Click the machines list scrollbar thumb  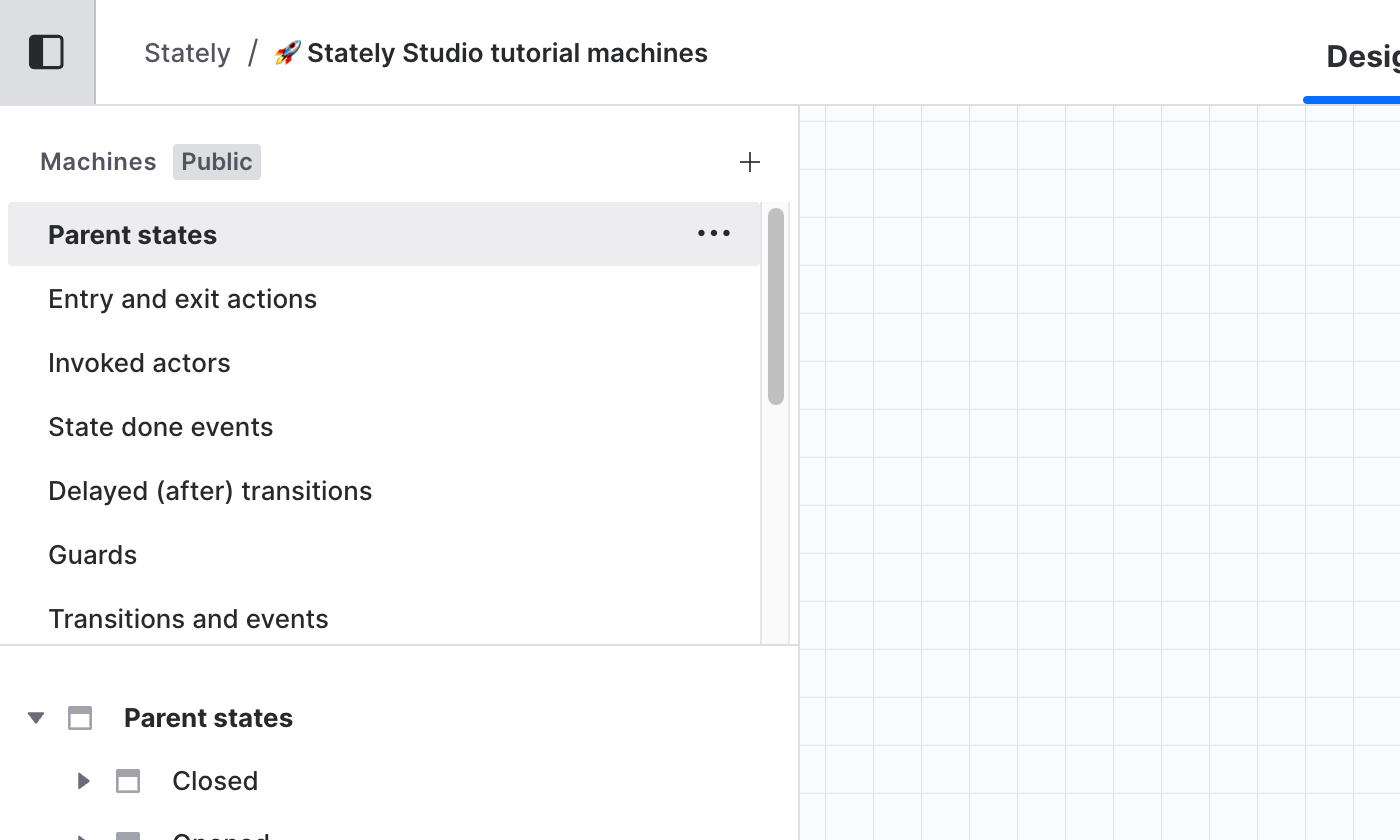[x=775, y=306]
